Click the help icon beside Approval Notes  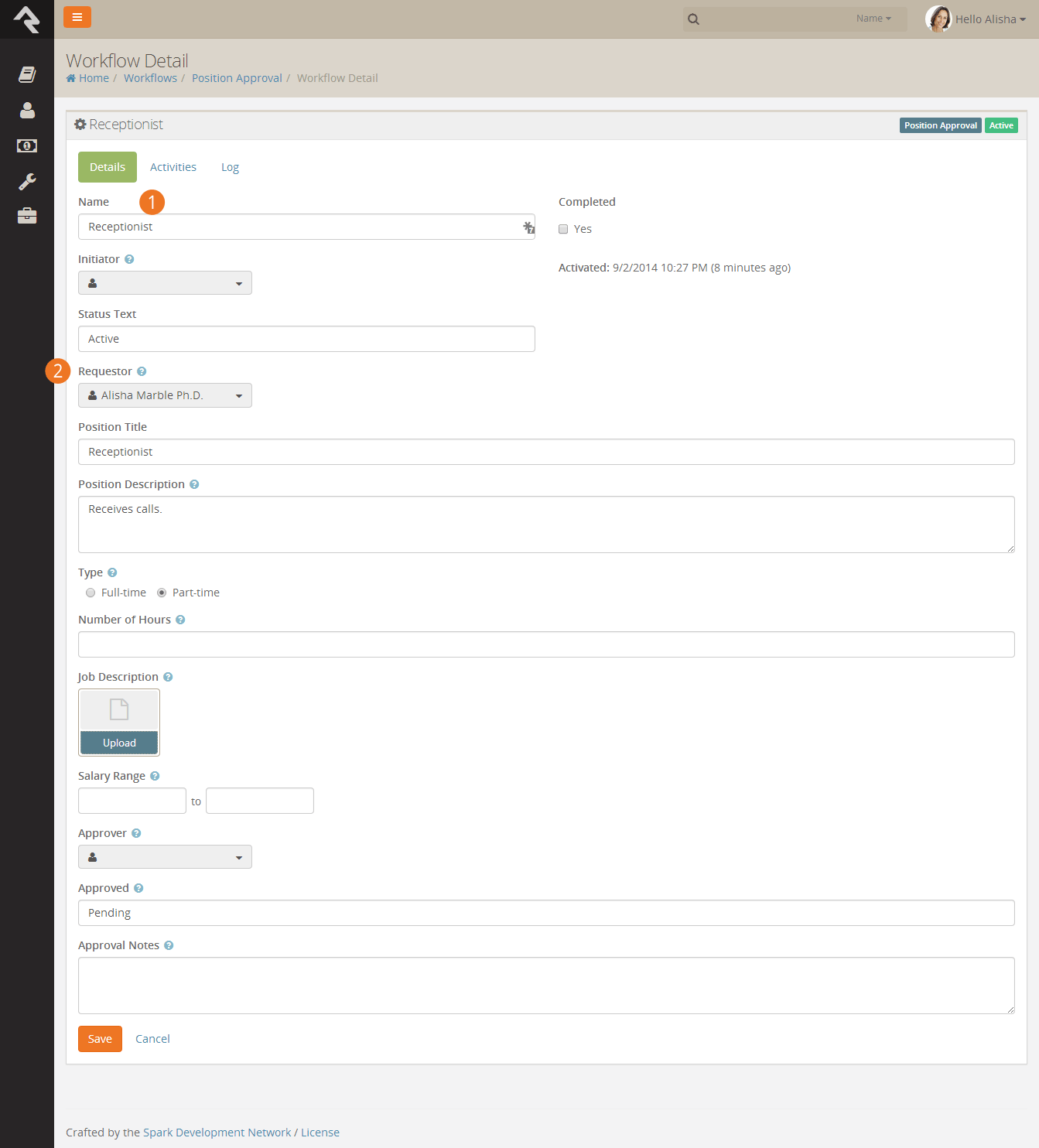click(x=169, y=945)
